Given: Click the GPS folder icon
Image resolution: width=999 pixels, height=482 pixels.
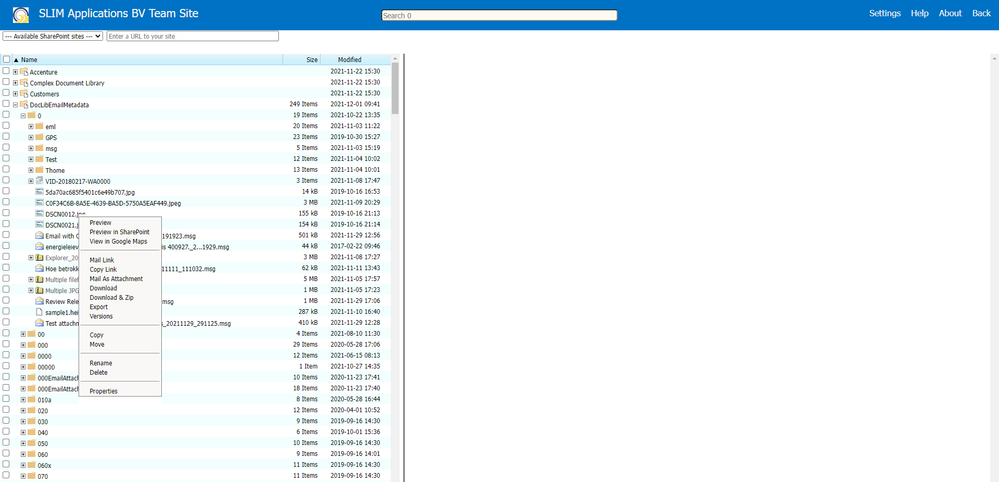Looking at the screenshot, I should 39,137.
